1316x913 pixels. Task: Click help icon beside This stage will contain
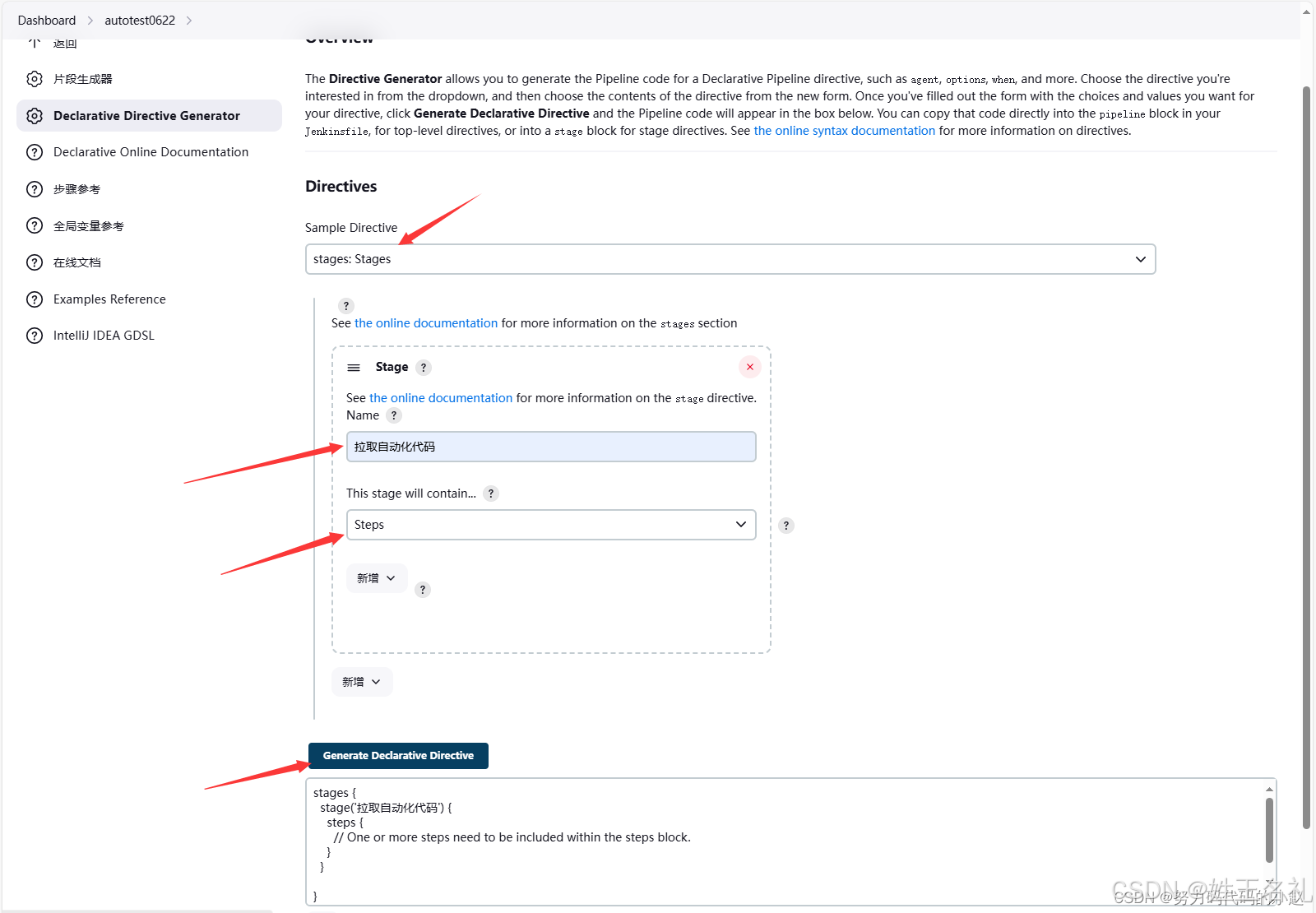click(491, 494)
